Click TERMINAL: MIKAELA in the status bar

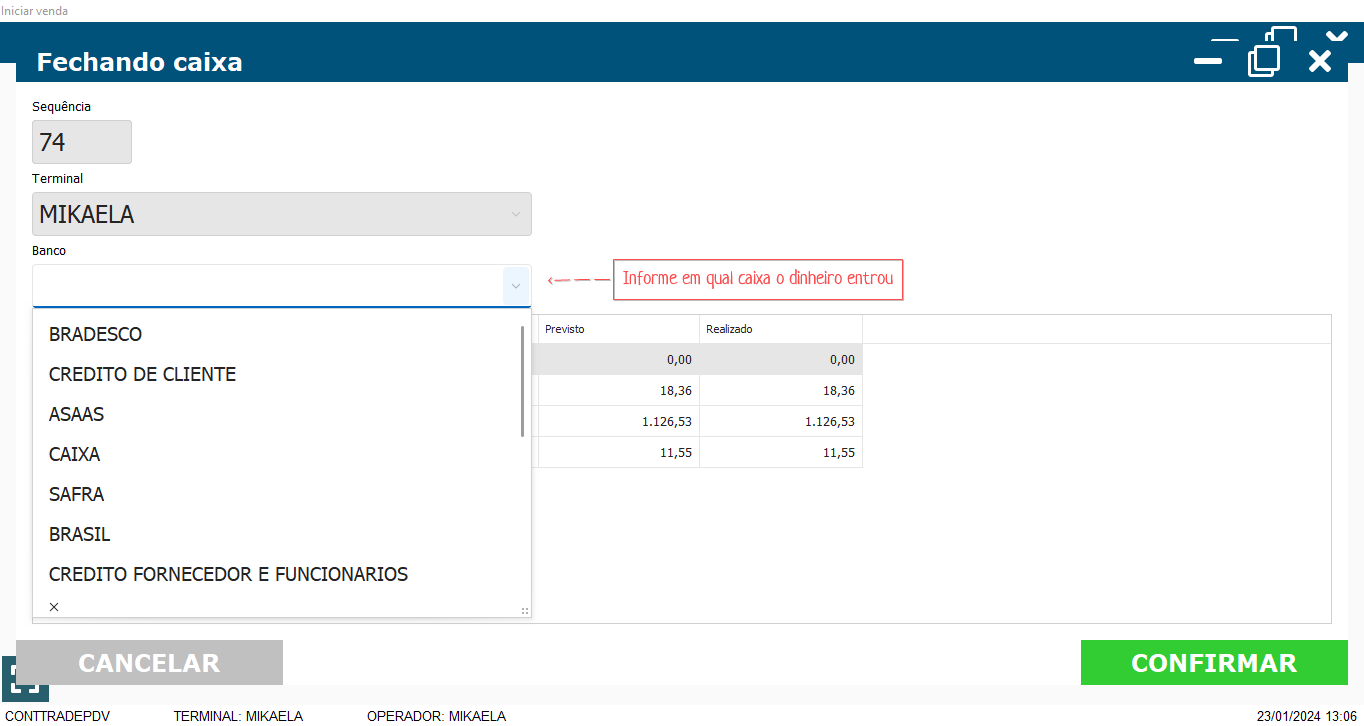(238, 716)
